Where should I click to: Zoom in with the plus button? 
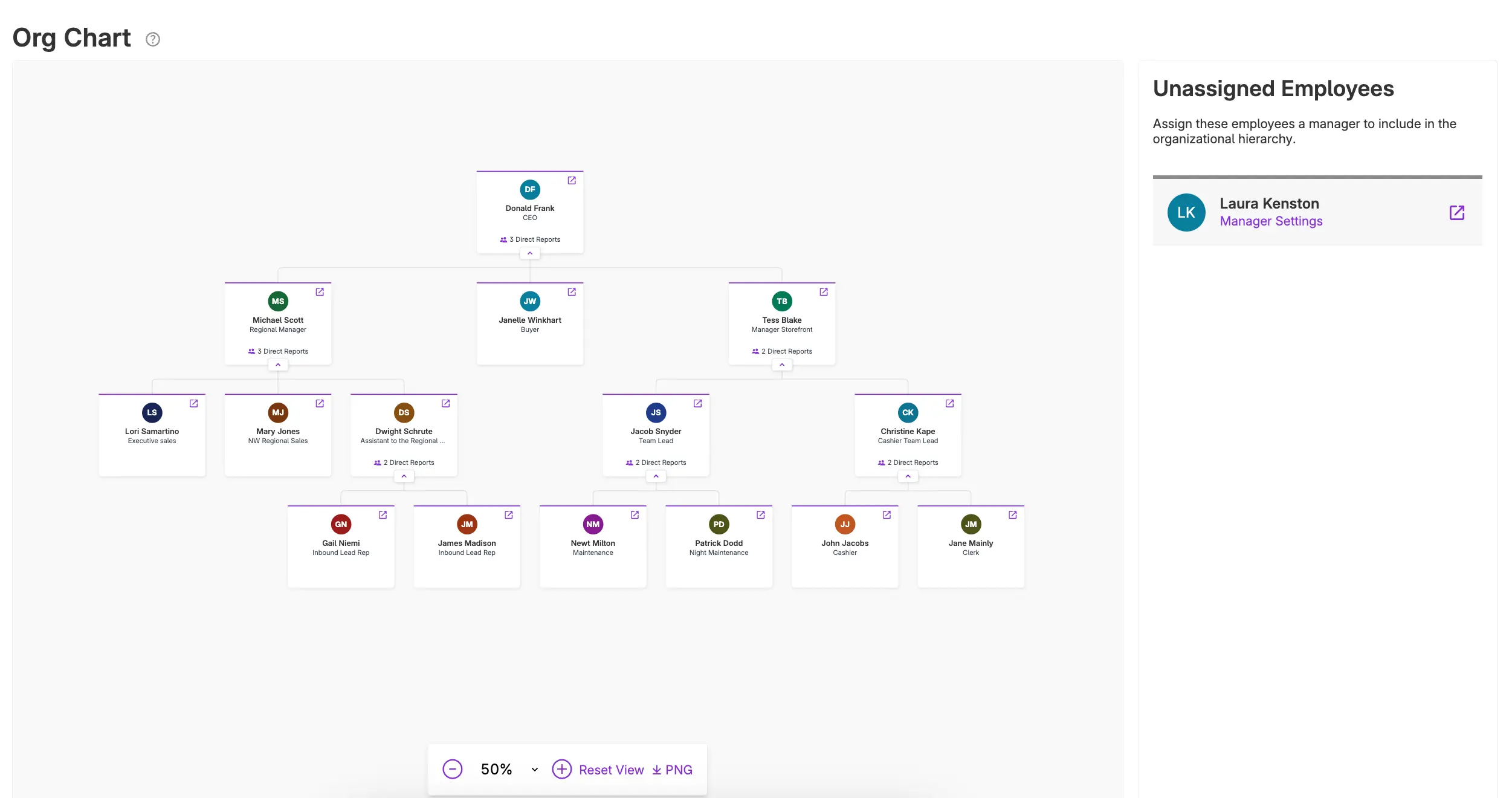point(561,769)
